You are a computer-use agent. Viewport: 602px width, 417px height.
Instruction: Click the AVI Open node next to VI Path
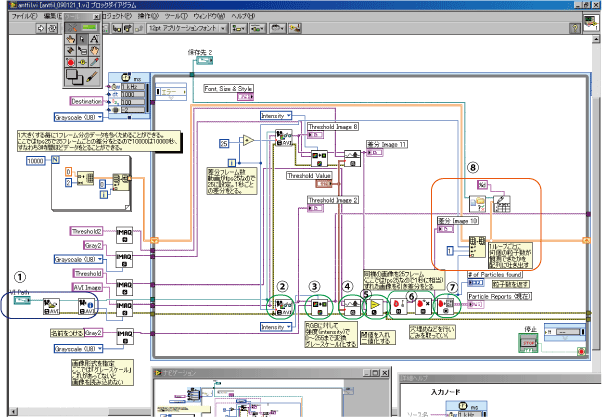coord(51,306)
